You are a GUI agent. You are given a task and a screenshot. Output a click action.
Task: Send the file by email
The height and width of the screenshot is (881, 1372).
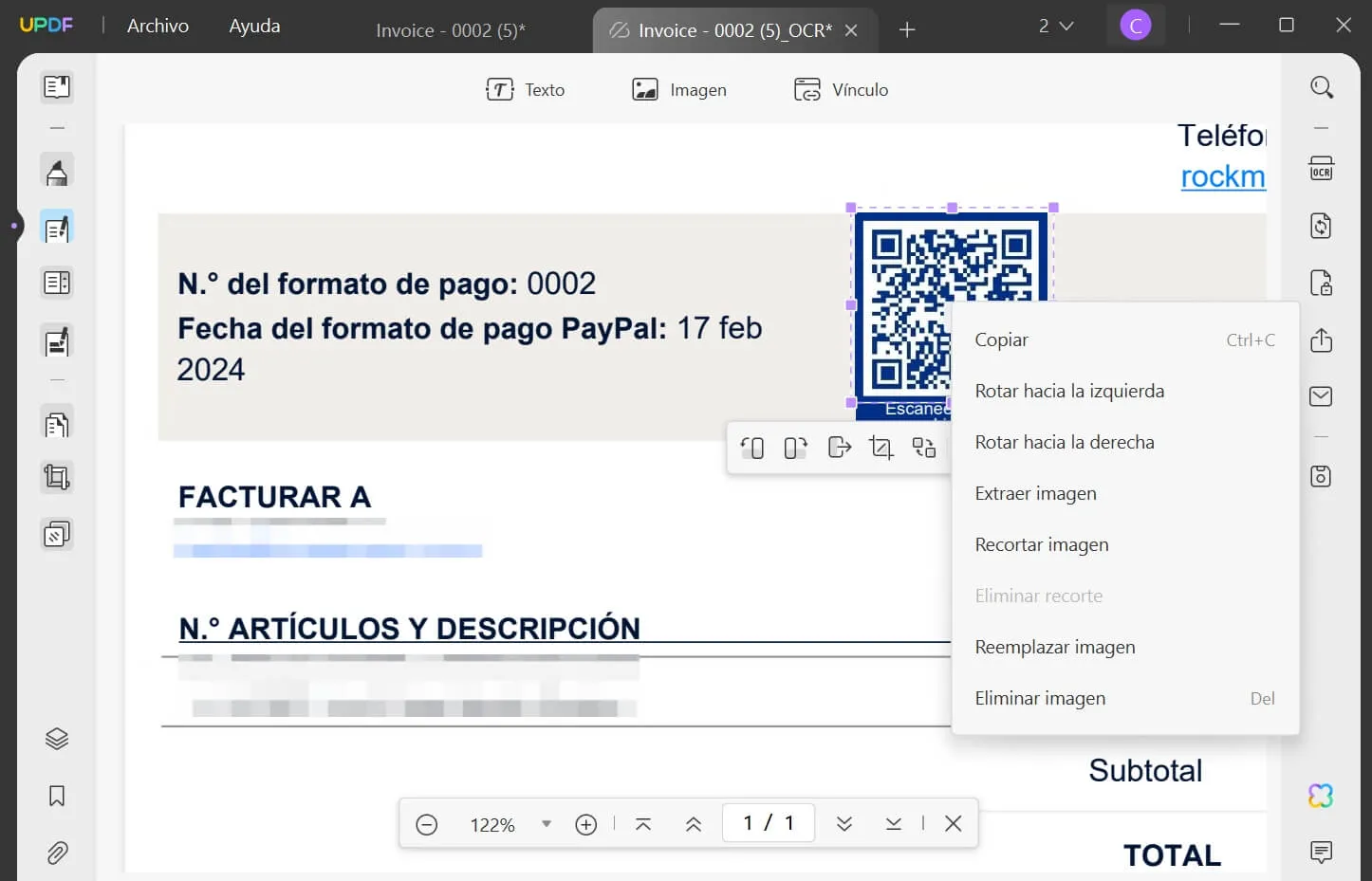pyautogui.click(x=1321, y=396)
